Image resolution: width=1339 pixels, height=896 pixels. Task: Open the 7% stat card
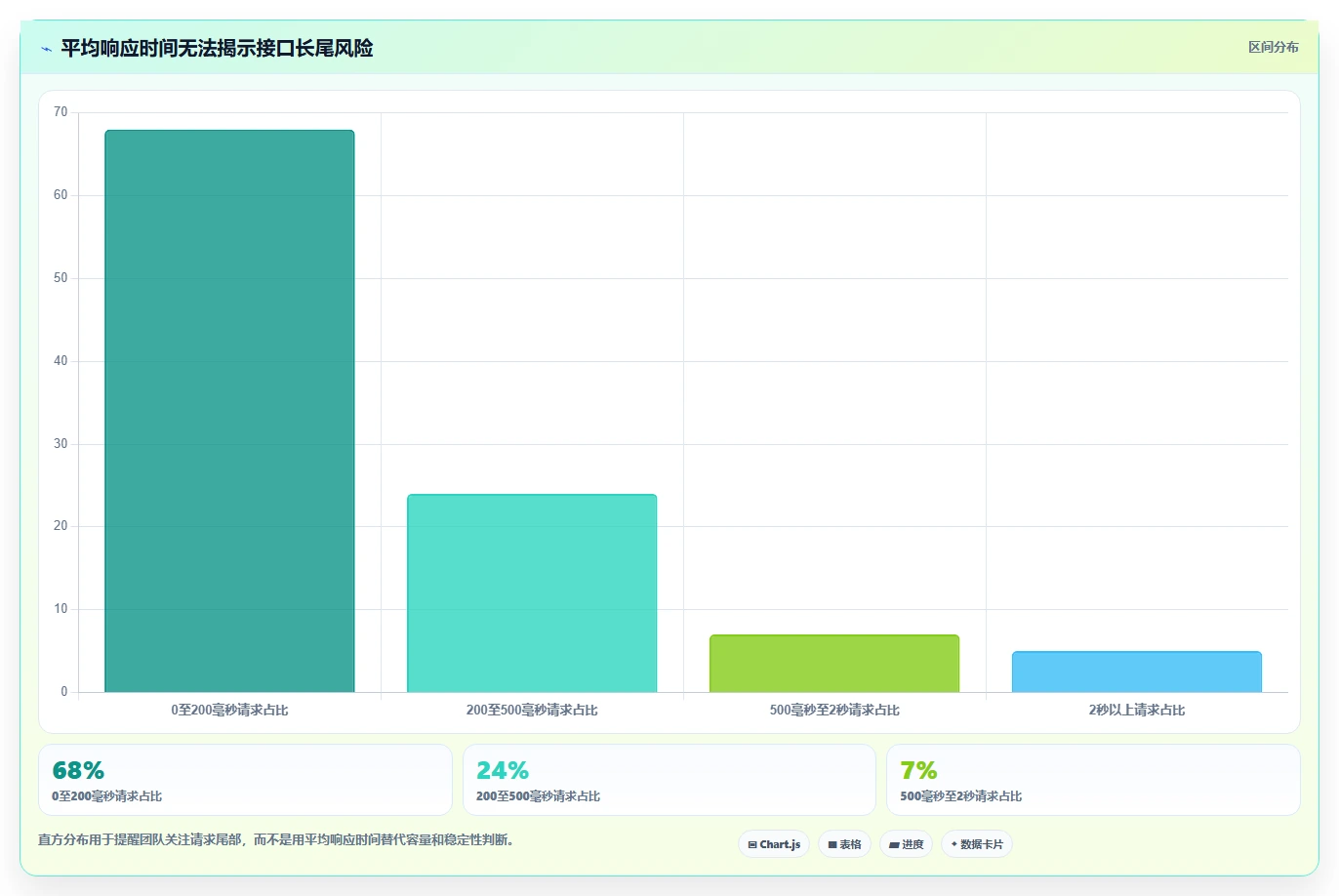point(1093,780)
